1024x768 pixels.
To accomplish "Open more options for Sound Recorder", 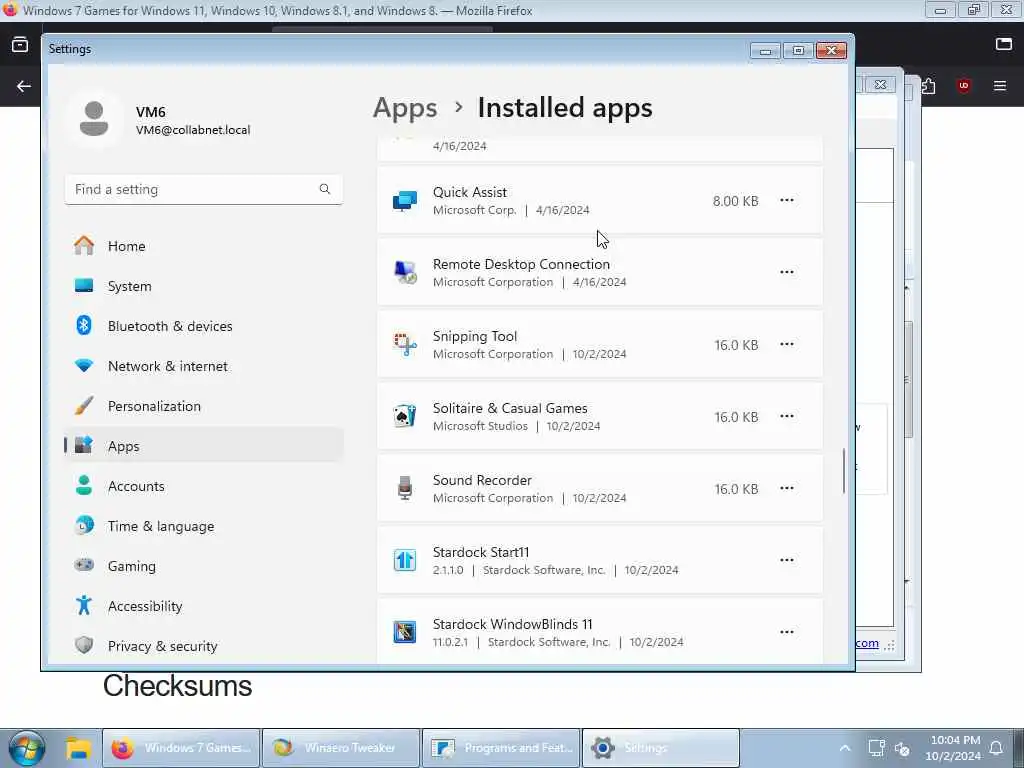I will [787, 488].
